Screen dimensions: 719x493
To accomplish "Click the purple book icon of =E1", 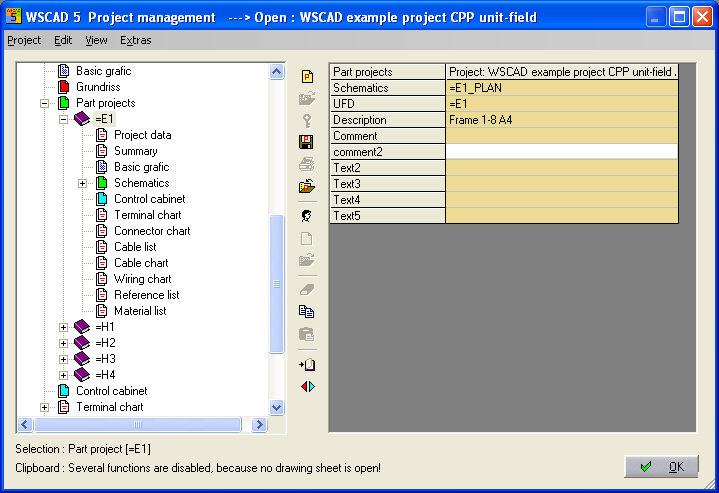I will pyautogui.click(x=82, y=119).
